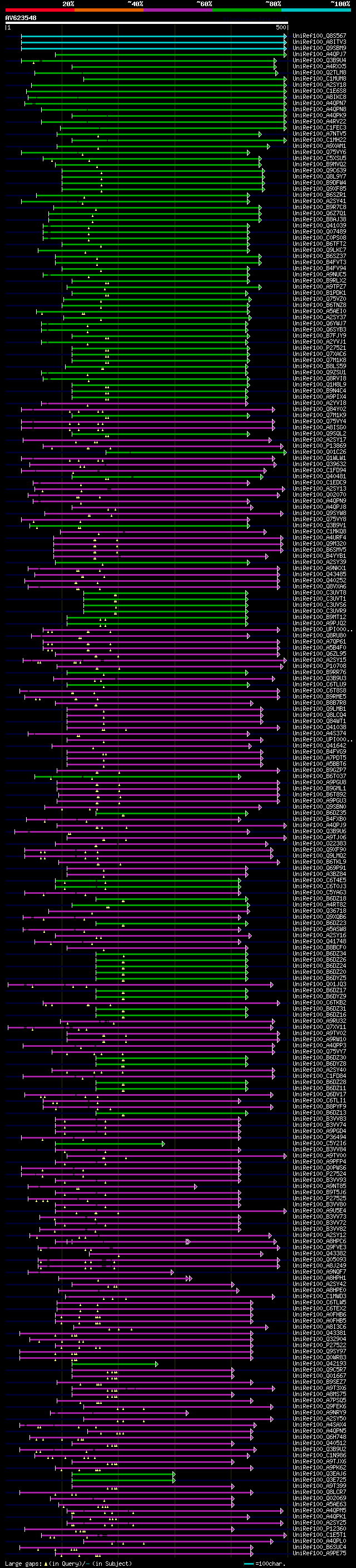
Task: Select the UniRef100_A9PJQ2 label
Action: coord(319,624)
